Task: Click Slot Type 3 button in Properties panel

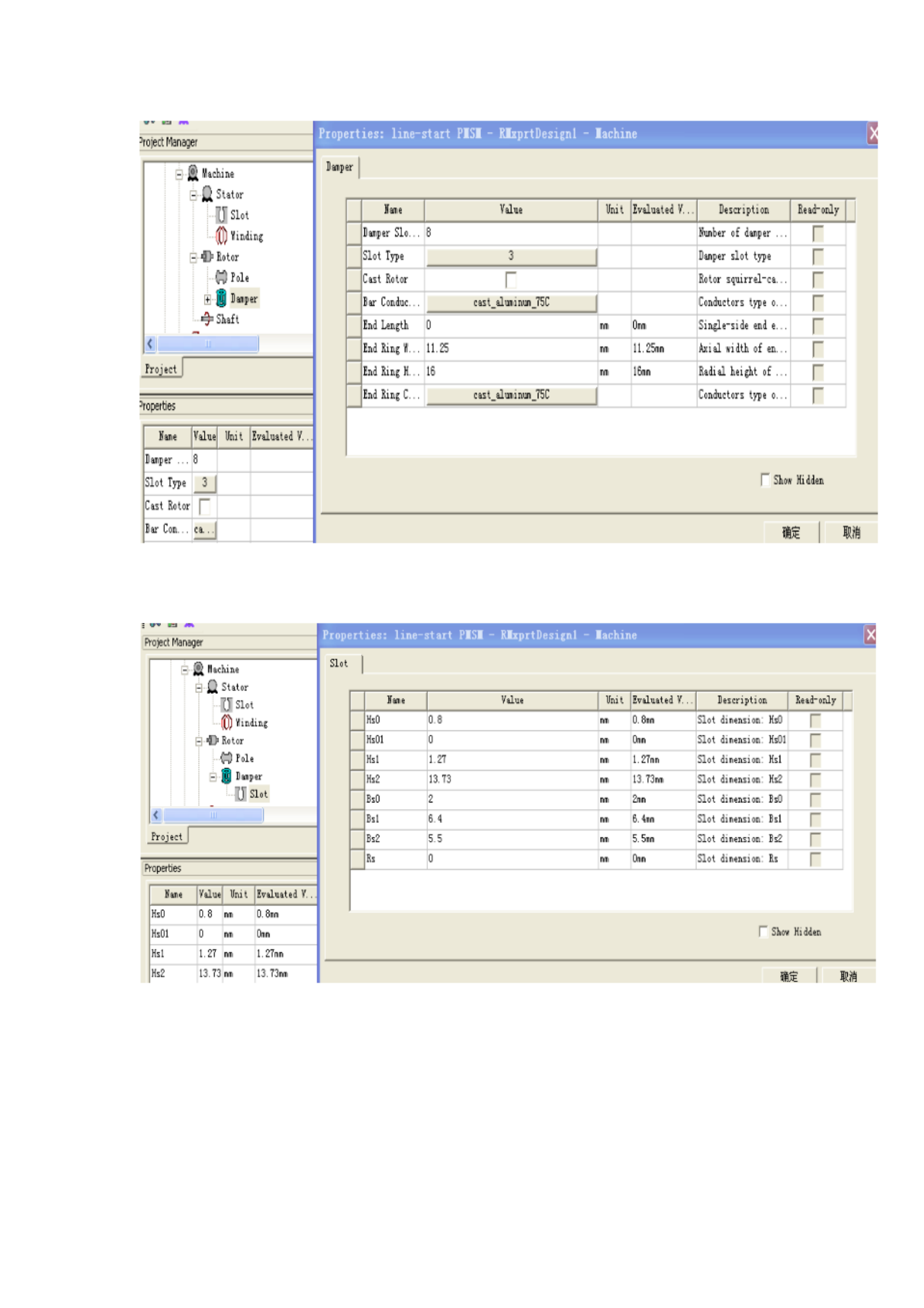Action: (x=205, y=482)
